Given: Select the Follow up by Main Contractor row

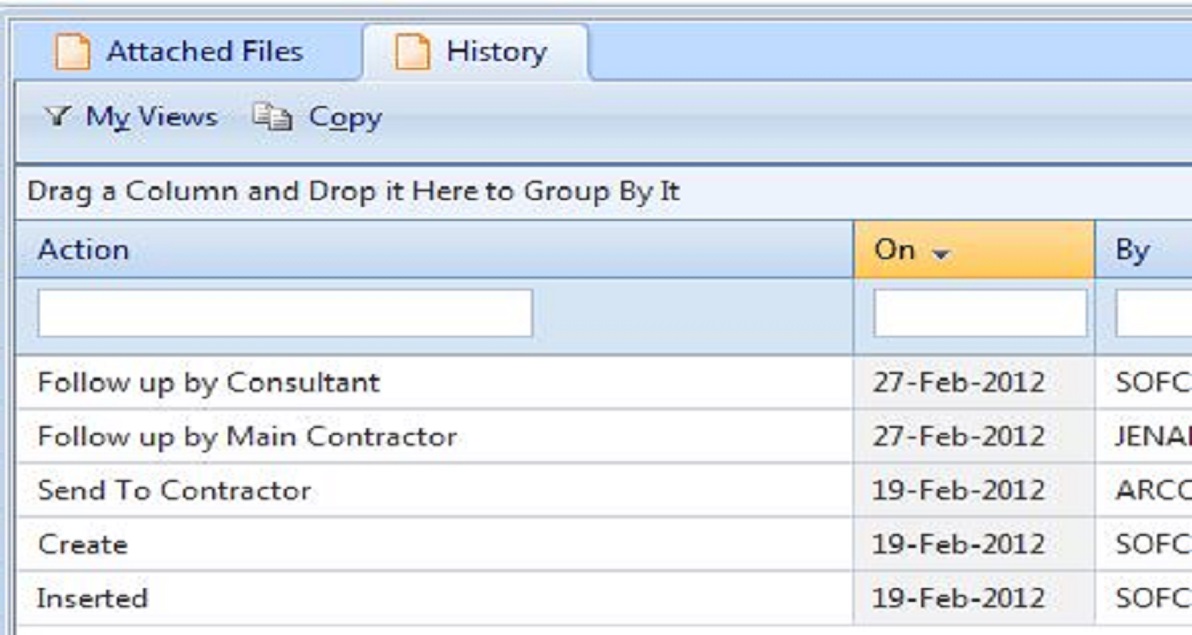Looking at the screenshot, I should (x=246, y=436).
